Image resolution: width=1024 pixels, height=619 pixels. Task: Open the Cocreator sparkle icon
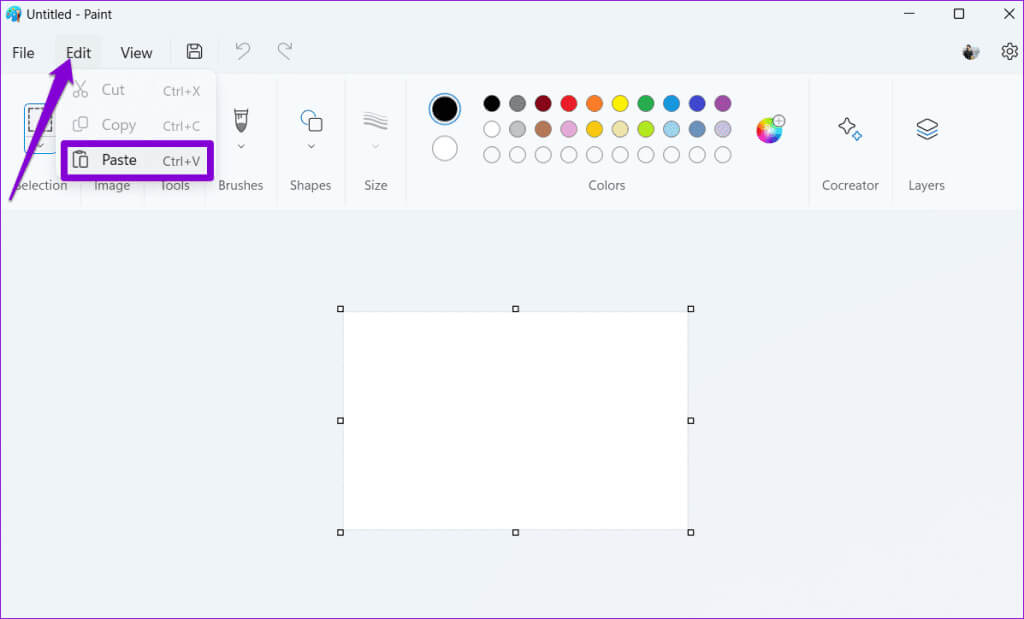[850, 129]
